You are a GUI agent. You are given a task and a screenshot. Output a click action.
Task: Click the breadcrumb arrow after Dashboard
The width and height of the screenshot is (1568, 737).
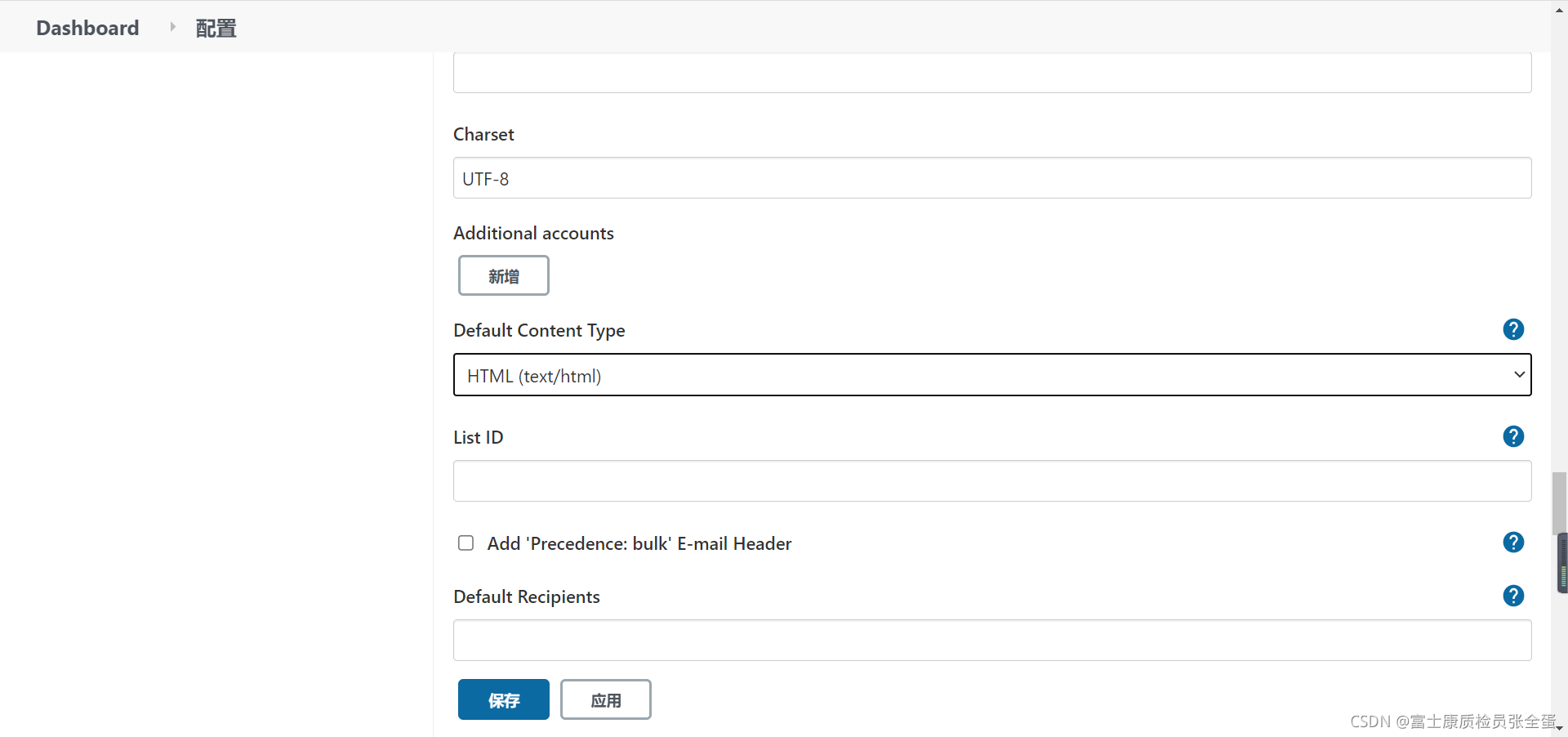click(172, 27)
